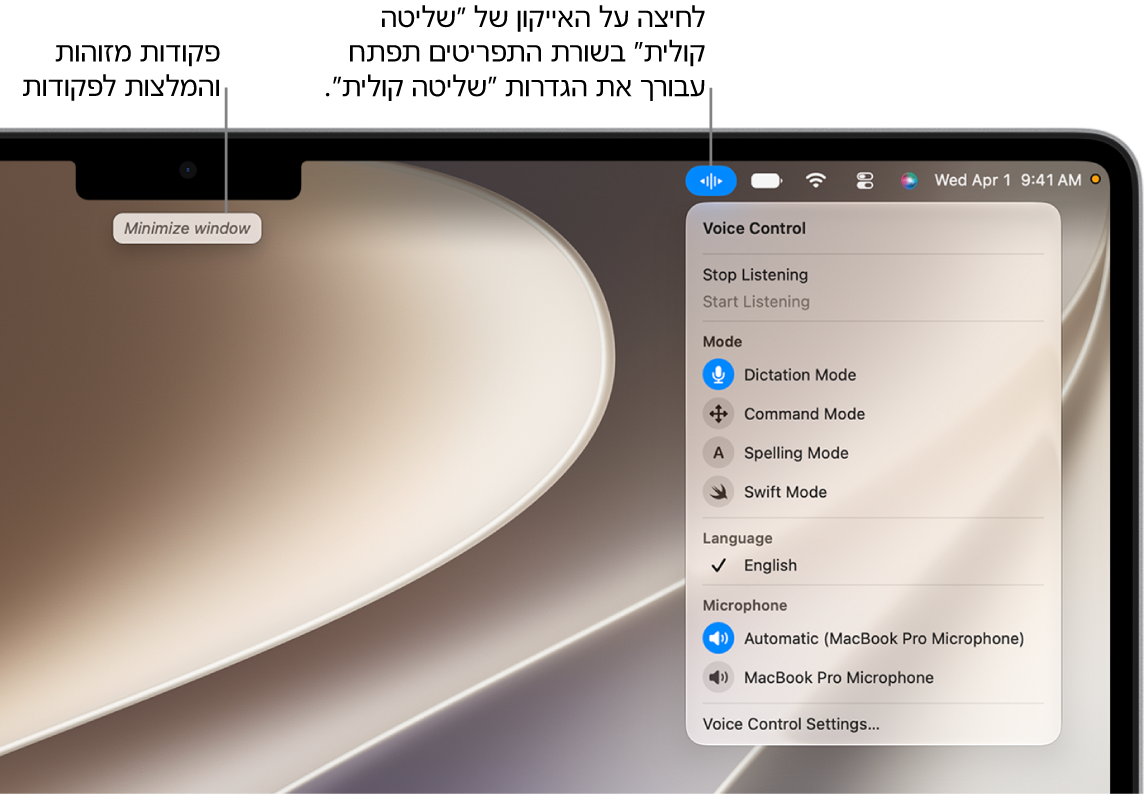1144x795 pixels.
Task: Select English as the language
Action: (770, 565)
